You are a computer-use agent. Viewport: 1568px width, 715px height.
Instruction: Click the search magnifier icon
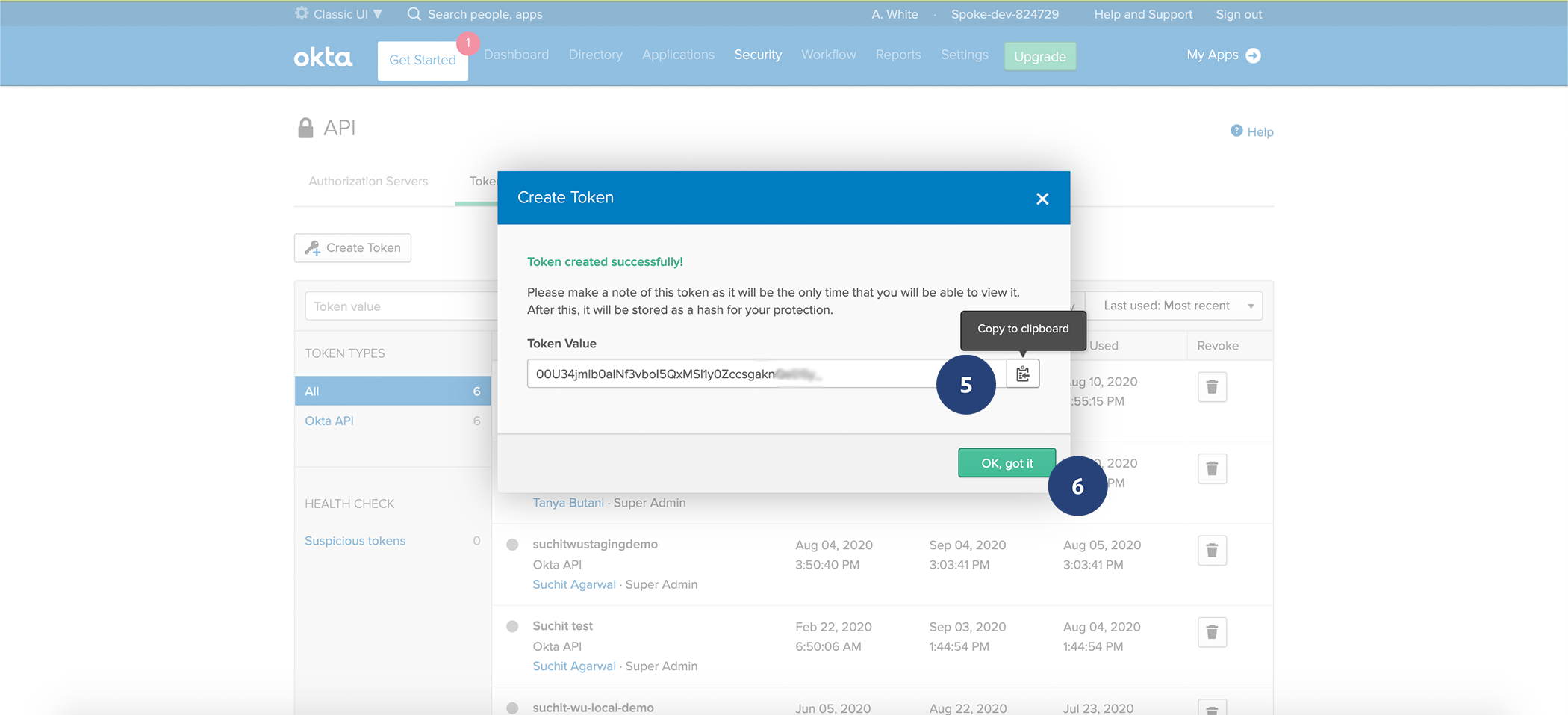point(414,14)
